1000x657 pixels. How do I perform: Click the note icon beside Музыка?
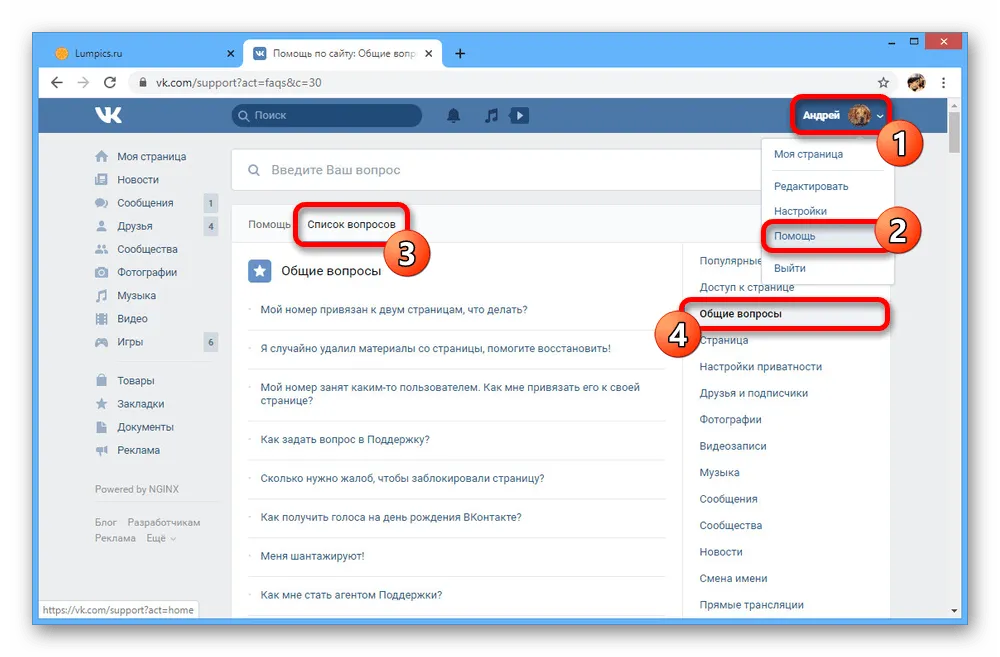(x=101, y=295)
